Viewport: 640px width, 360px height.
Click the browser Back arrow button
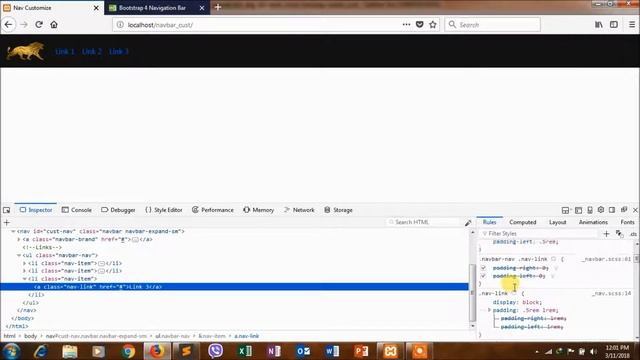(9, 24)
